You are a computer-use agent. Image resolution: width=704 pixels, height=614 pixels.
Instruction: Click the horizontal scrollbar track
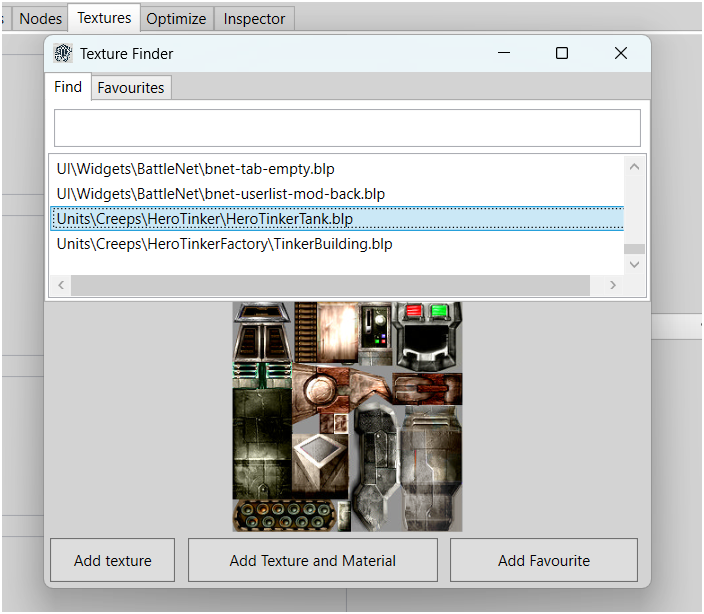coord(330,285)
